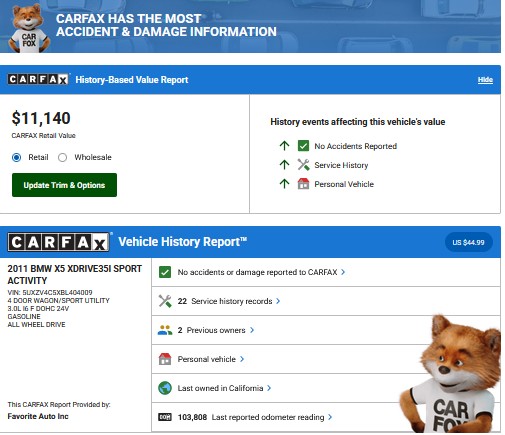
Task: Select the Wholesale radio button
Action: [x=62, y=157]
